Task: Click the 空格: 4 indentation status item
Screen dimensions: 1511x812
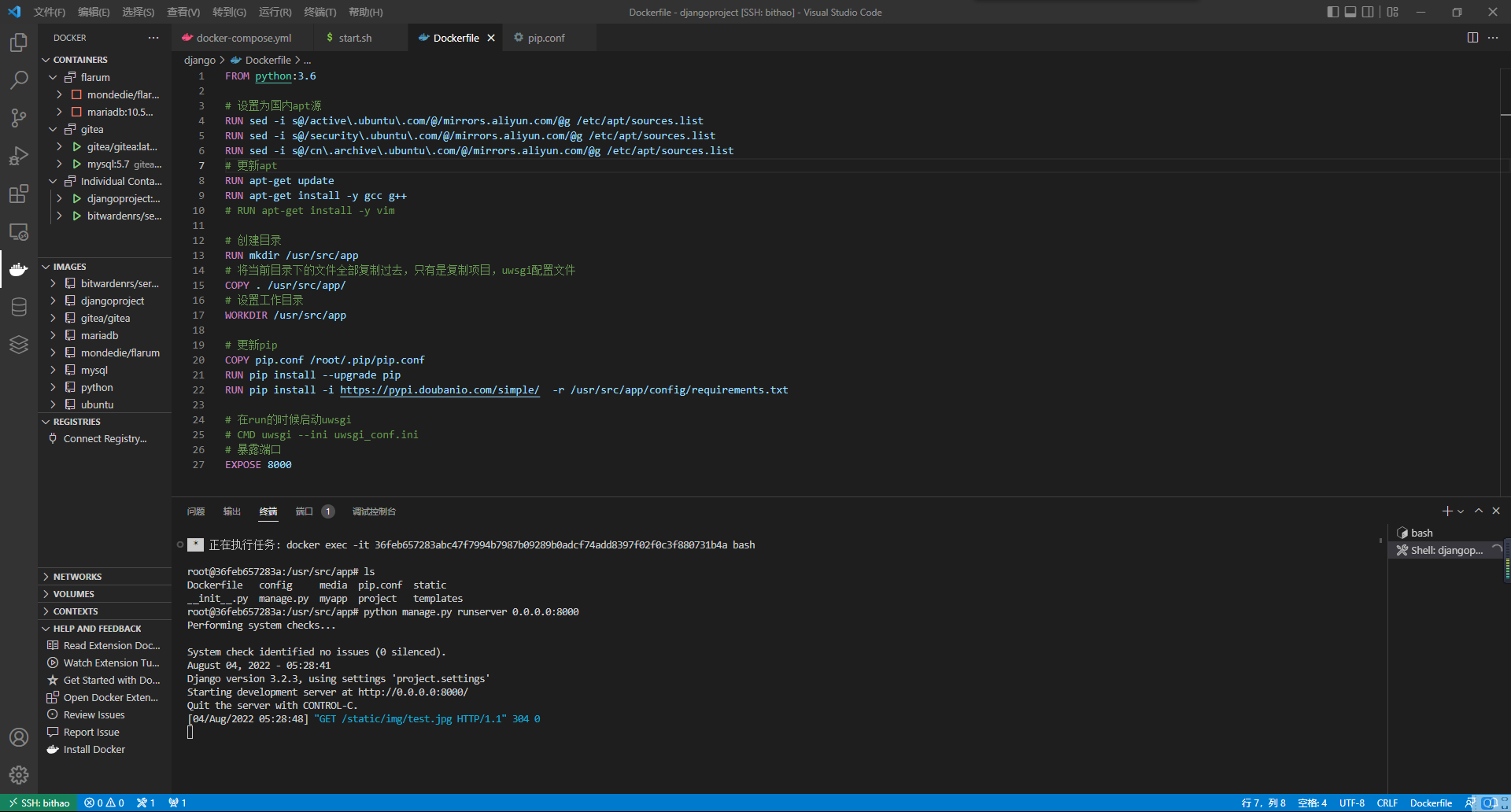Action: [x=1312, y=803]
